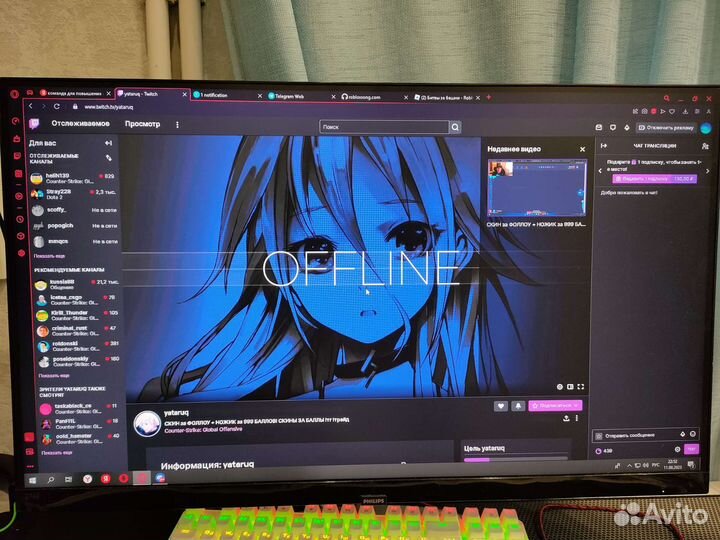Open the Get Bits diamond icon
Screen dimensions: 720x540
[x=627, y=127]
